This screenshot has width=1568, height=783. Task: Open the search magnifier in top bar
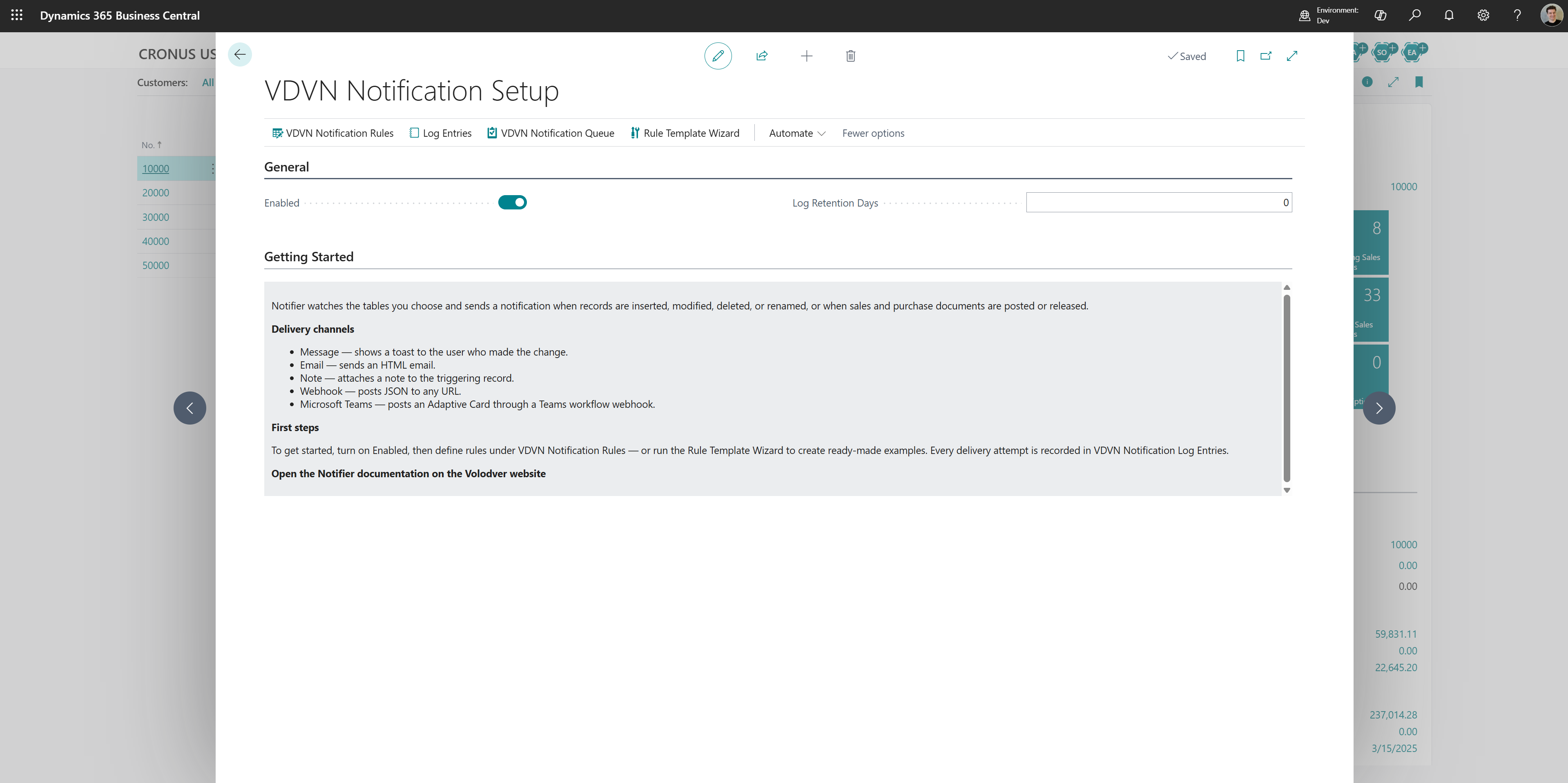(1414, 15)
